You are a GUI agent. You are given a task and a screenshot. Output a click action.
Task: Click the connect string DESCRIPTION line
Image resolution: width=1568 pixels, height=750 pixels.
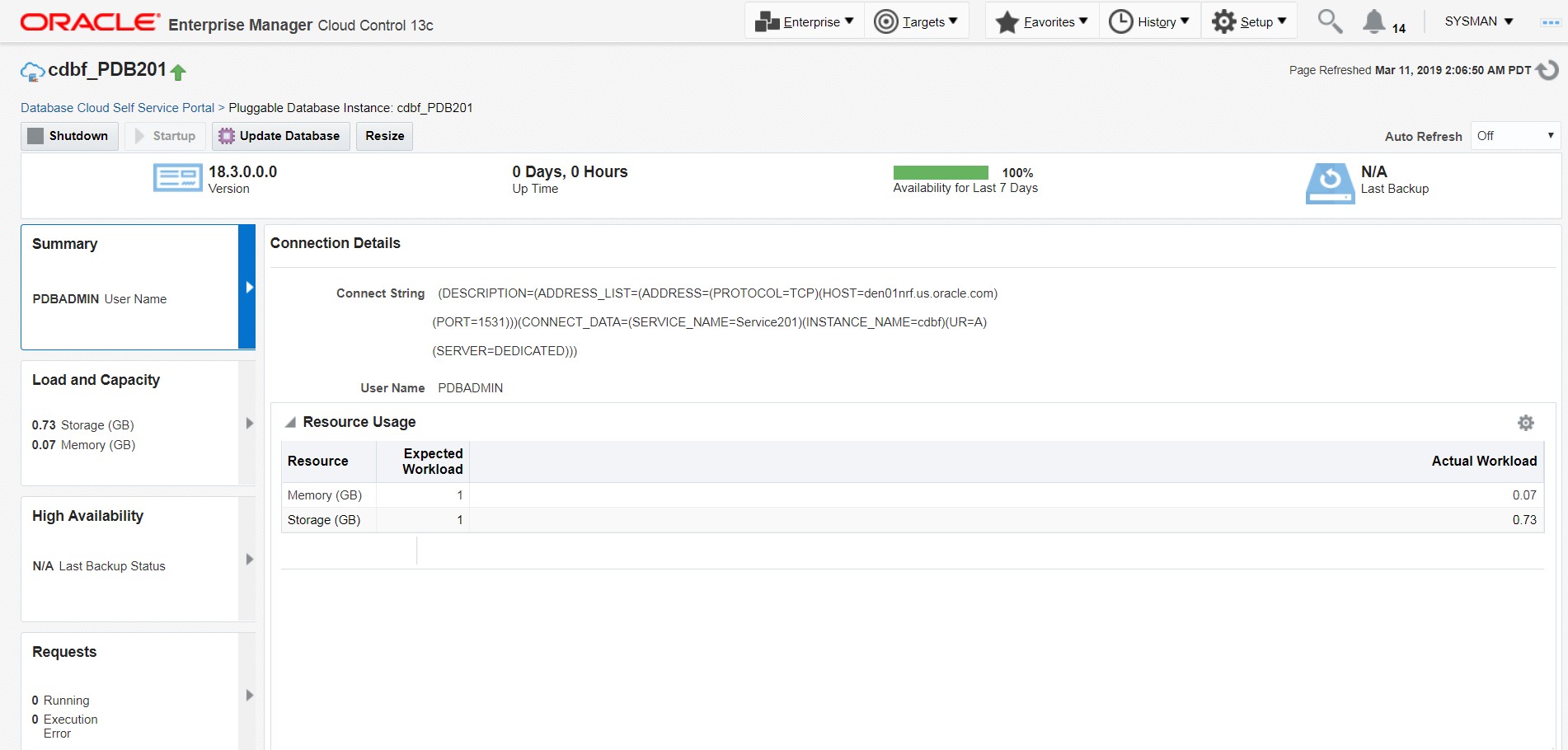coord(717,293)
